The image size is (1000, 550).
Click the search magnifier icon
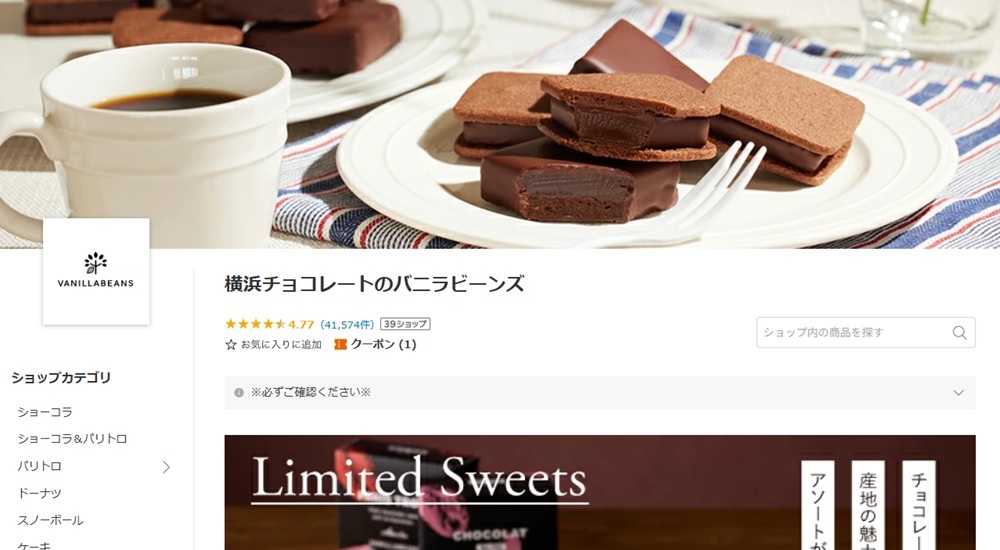click(x=959, y=332)
